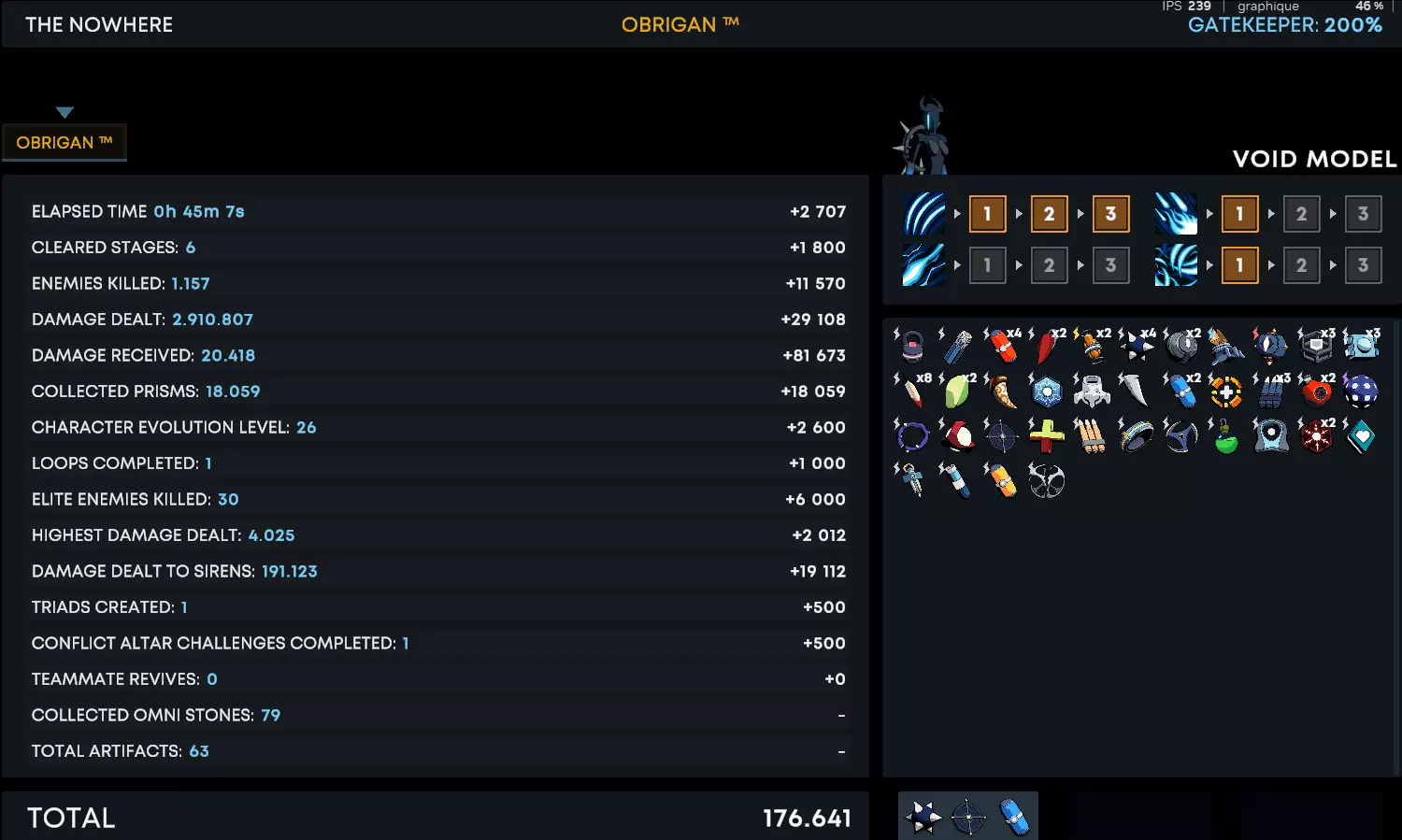Screen dimensions: 1402x840
Task: Click the blue triangle above the Obrigan tab
Action: 64,112
